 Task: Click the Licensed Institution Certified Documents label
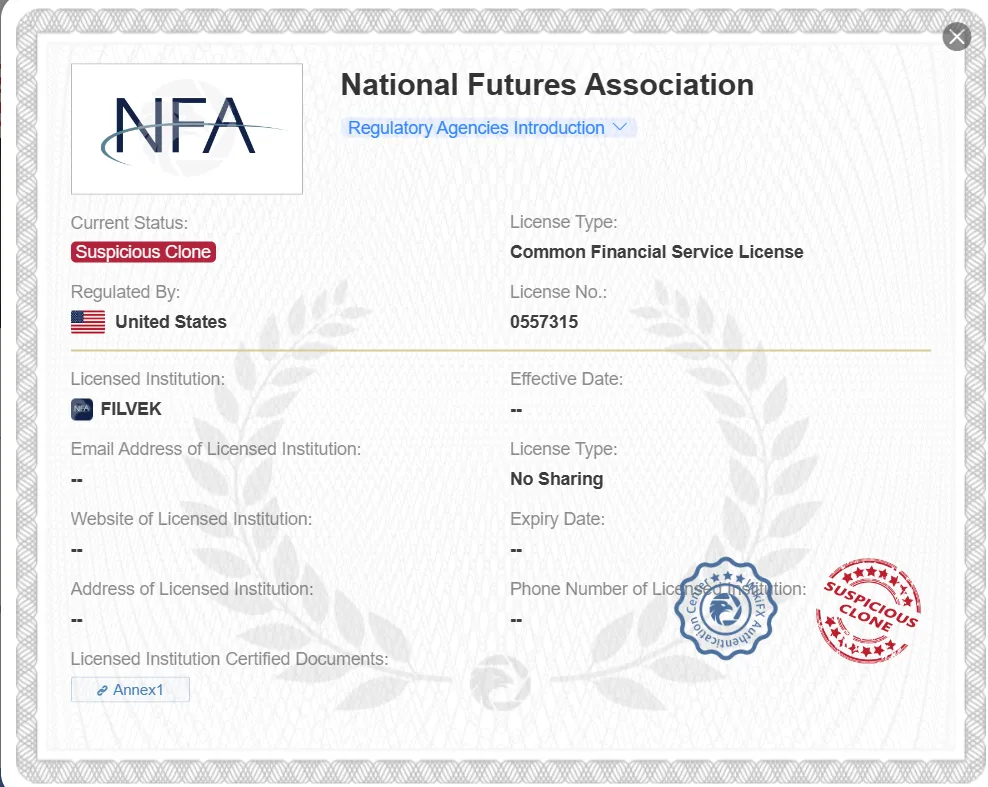click(229, 659)
